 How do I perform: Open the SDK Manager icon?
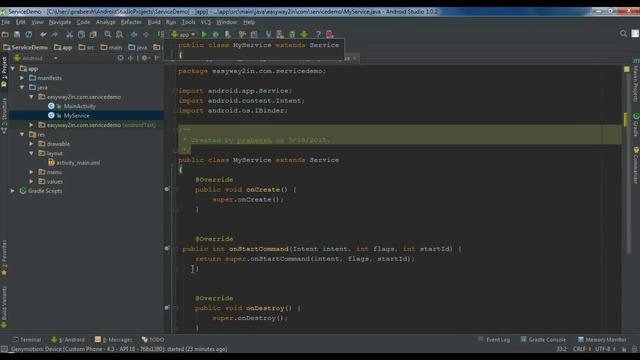(x=292, y=34)
